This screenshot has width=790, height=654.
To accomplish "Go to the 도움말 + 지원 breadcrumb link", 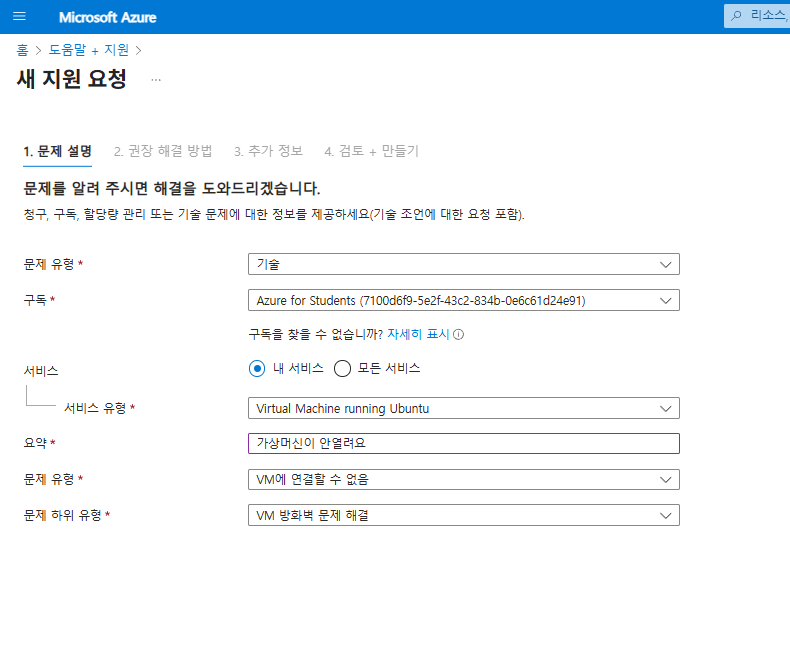I will coord(89,50).
